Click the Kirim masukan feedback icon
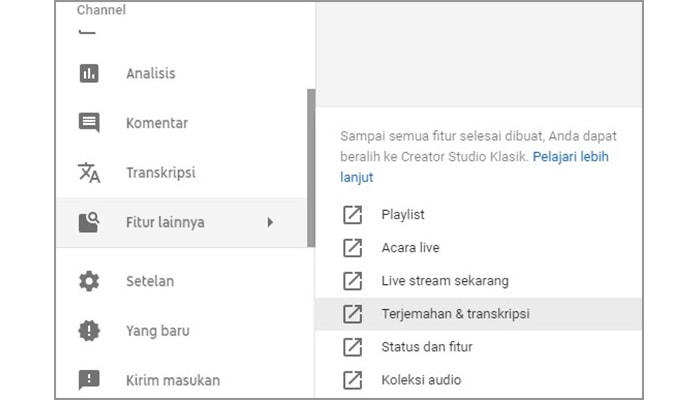Viewport: 700px width, 400px height. [89, 379]
